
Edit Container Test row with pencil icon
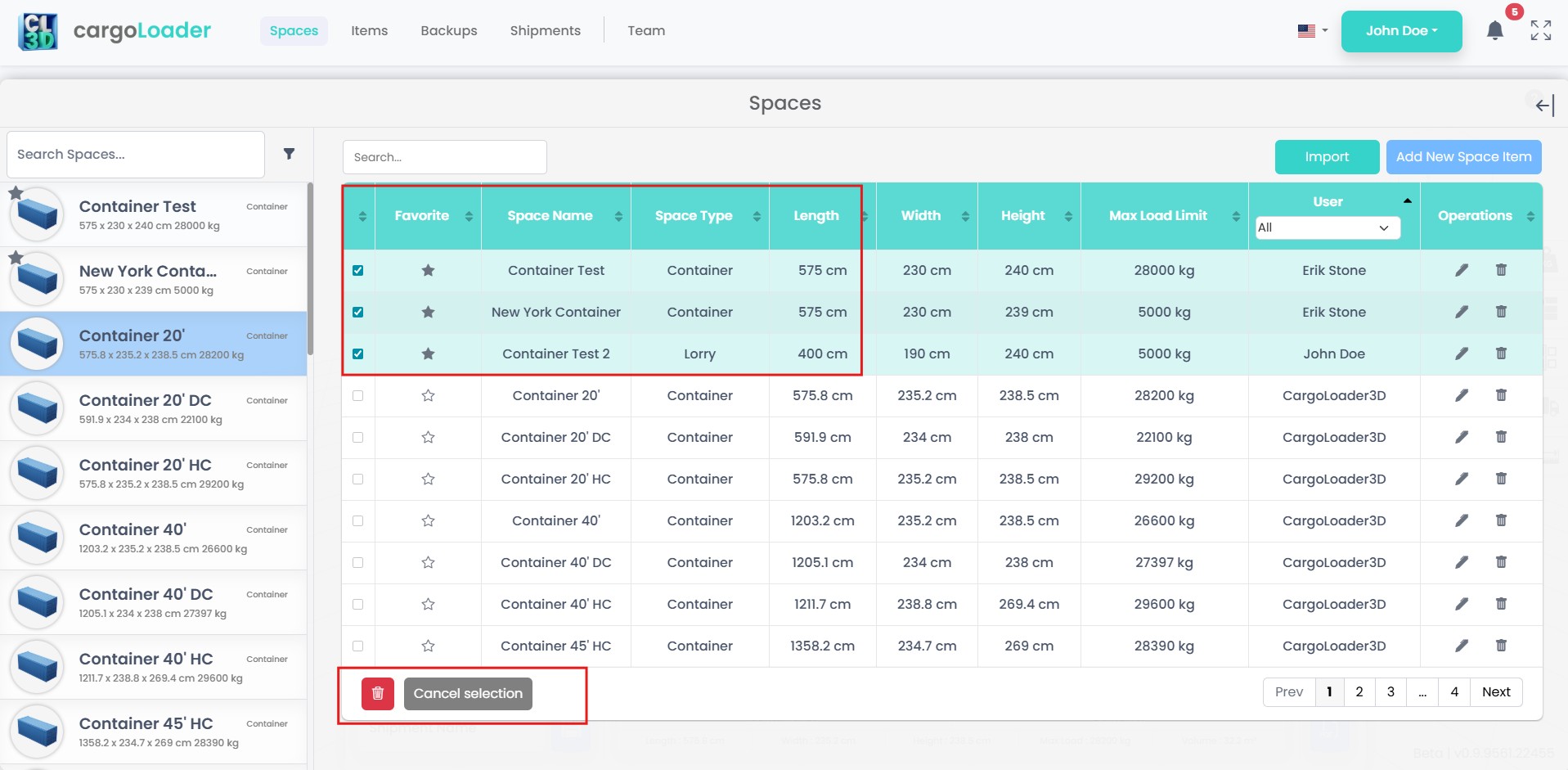(1461, 270)
